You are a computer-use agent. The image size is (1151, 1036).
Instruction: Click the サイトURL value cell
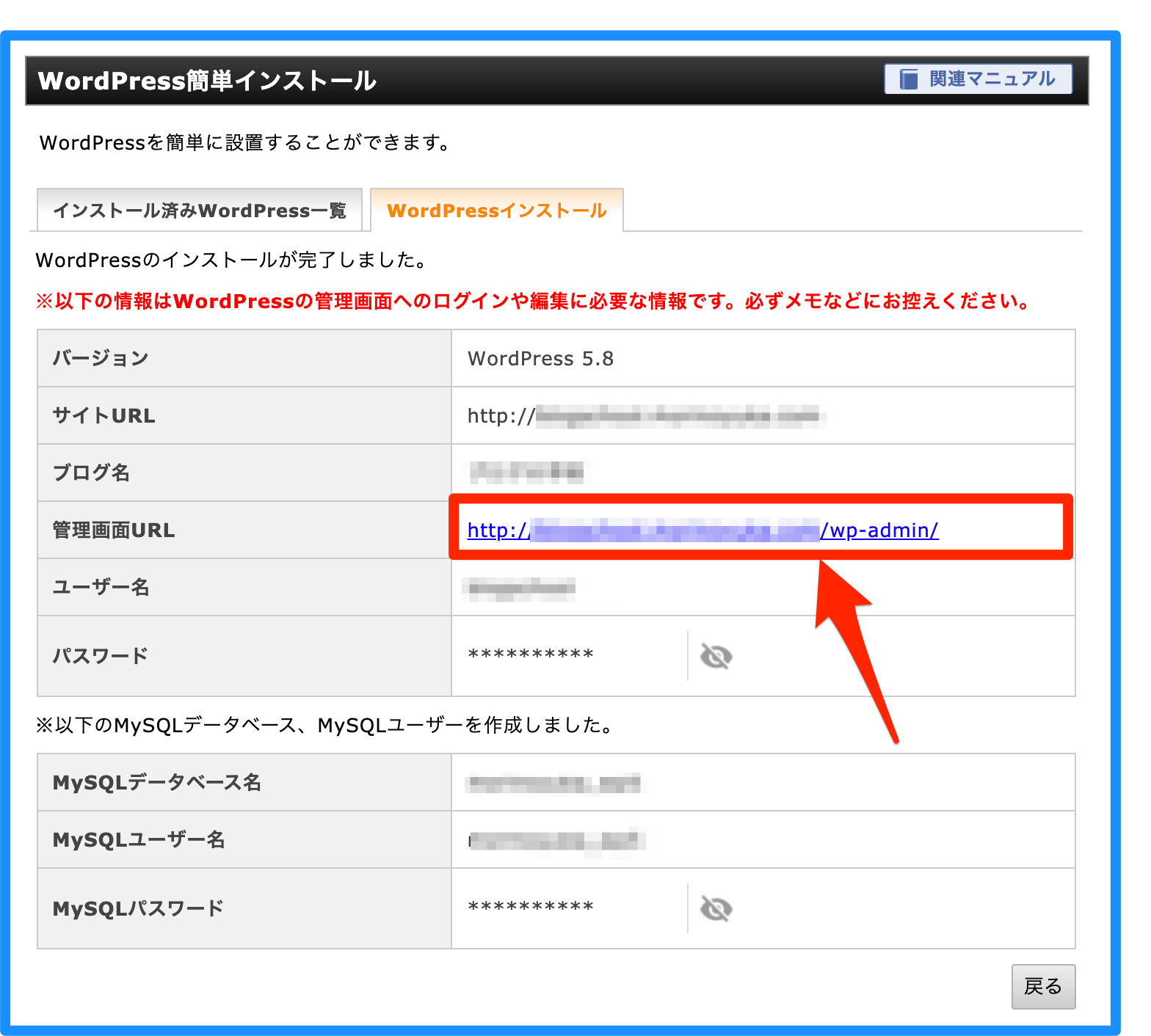click(763, 415)
